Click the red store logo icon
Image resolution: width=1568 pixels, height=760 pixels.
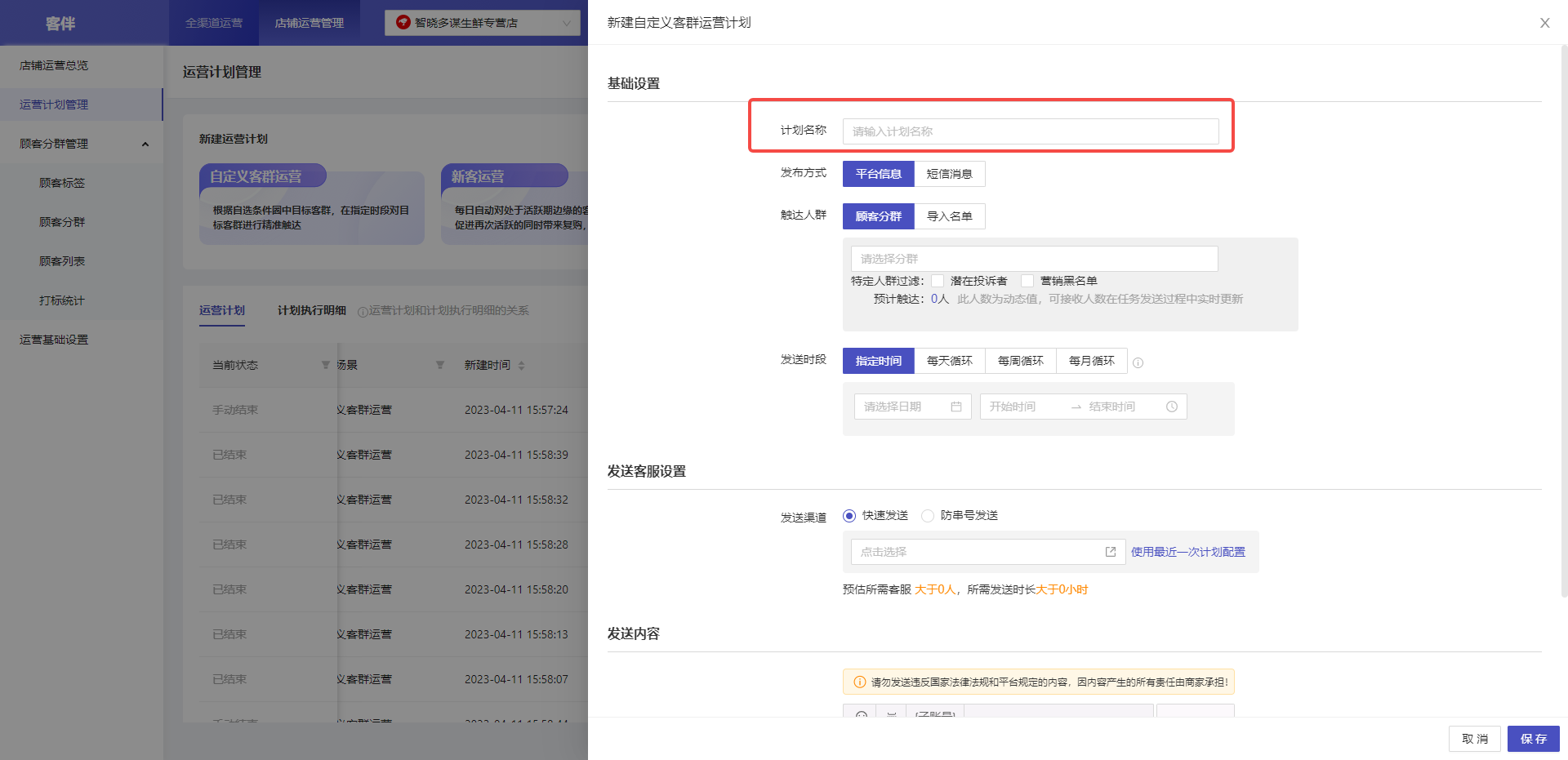pos(403,22)
